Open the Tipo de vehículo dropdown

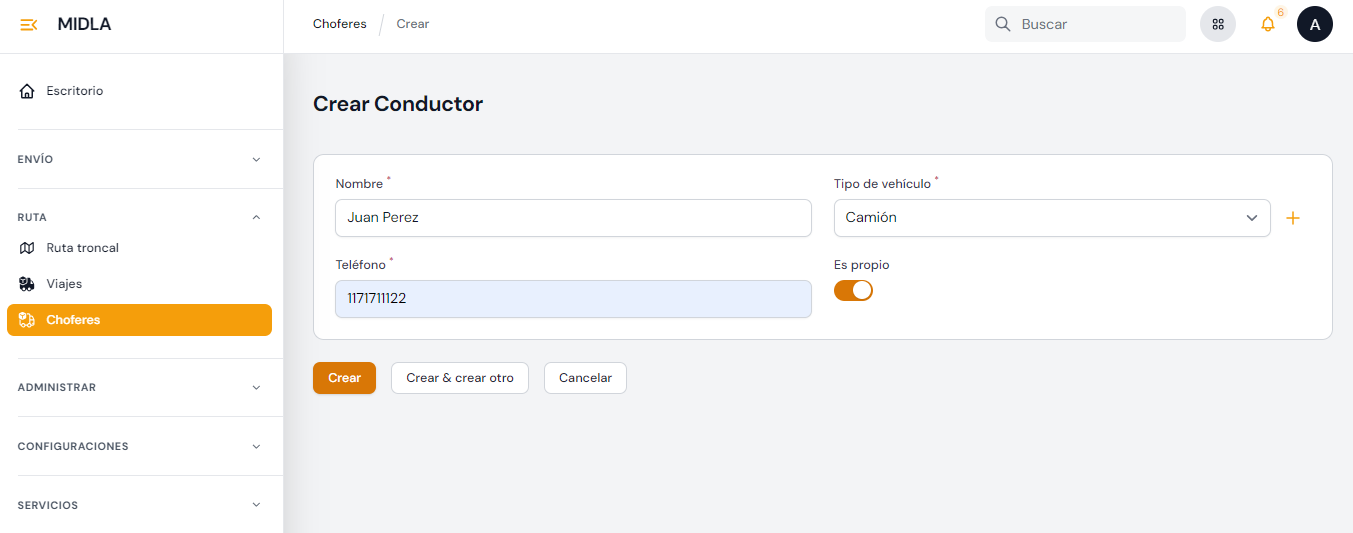[x=1051, y=218]
